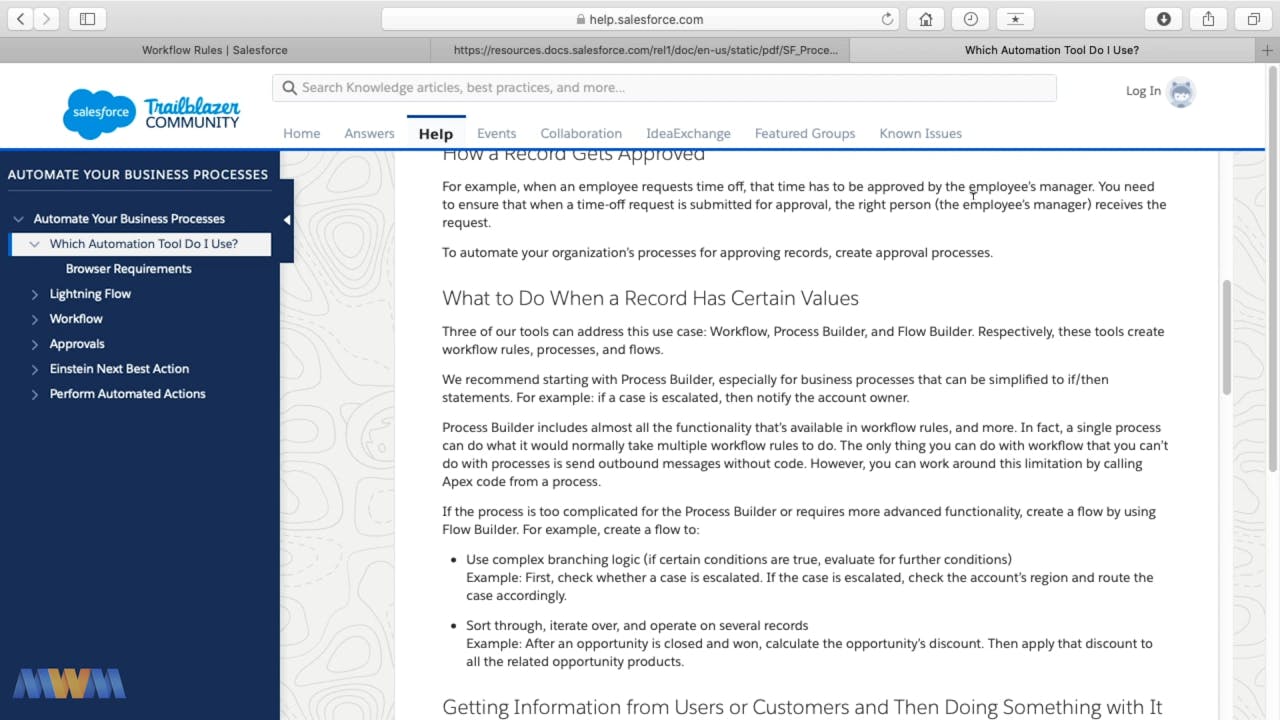This screenshot has height=720, width=1280.
Task: Open the Answers navigation menu item
Action: [369, 133]
